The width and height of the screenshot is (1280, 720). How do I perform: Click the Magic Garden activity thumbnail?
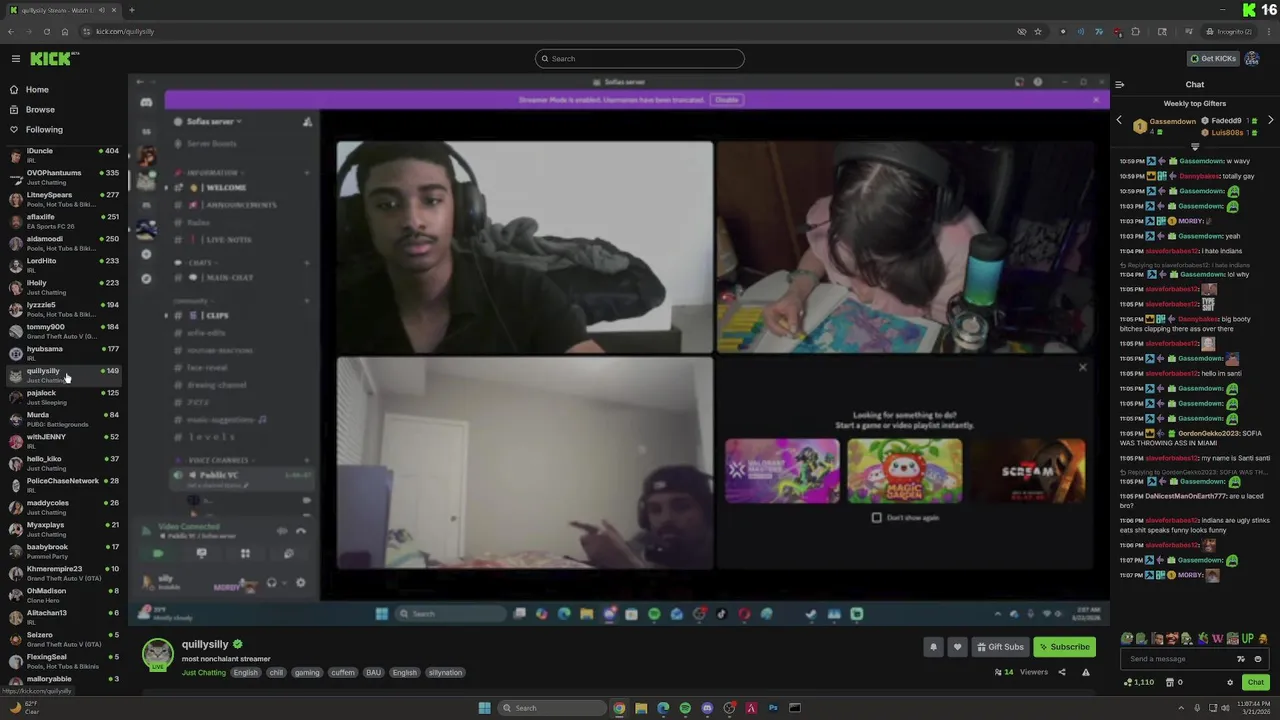click(x=905, y=471)
